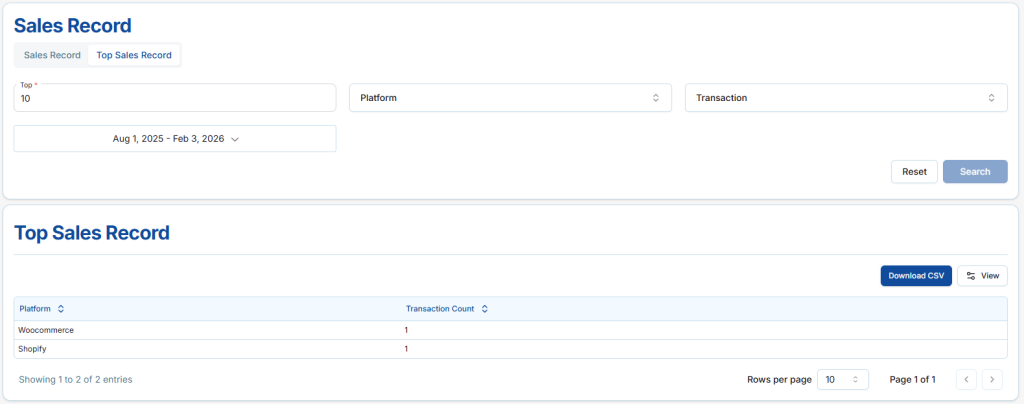Focus the Top number input field
Screen dimensions: 1024x404
[x=174, y=100]
